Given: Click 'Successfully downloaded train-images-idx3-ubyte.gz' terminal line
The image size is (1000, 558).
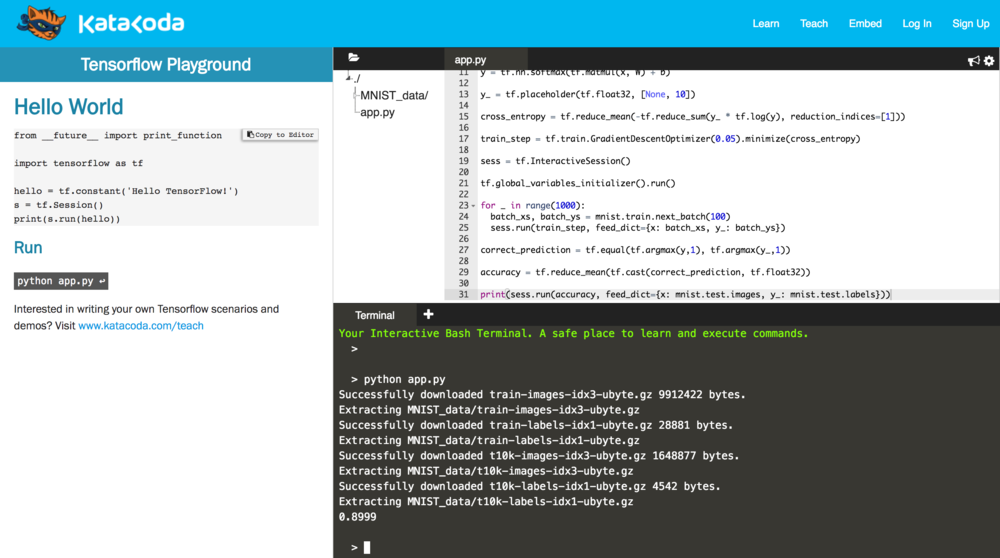Looking at the screenshot, I should coord(542,395).
